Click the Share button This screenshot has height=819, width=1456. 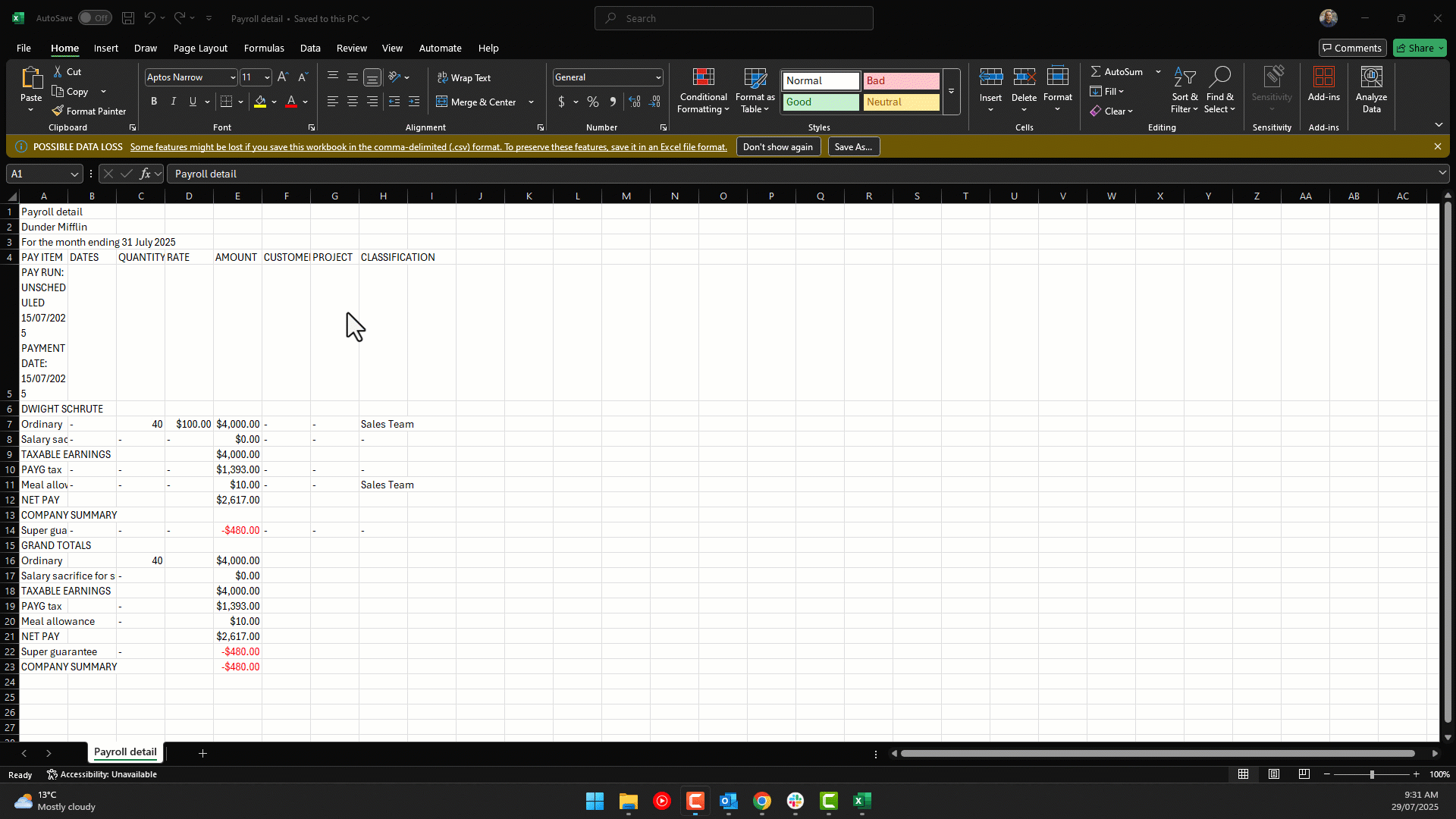(1420, 48)
